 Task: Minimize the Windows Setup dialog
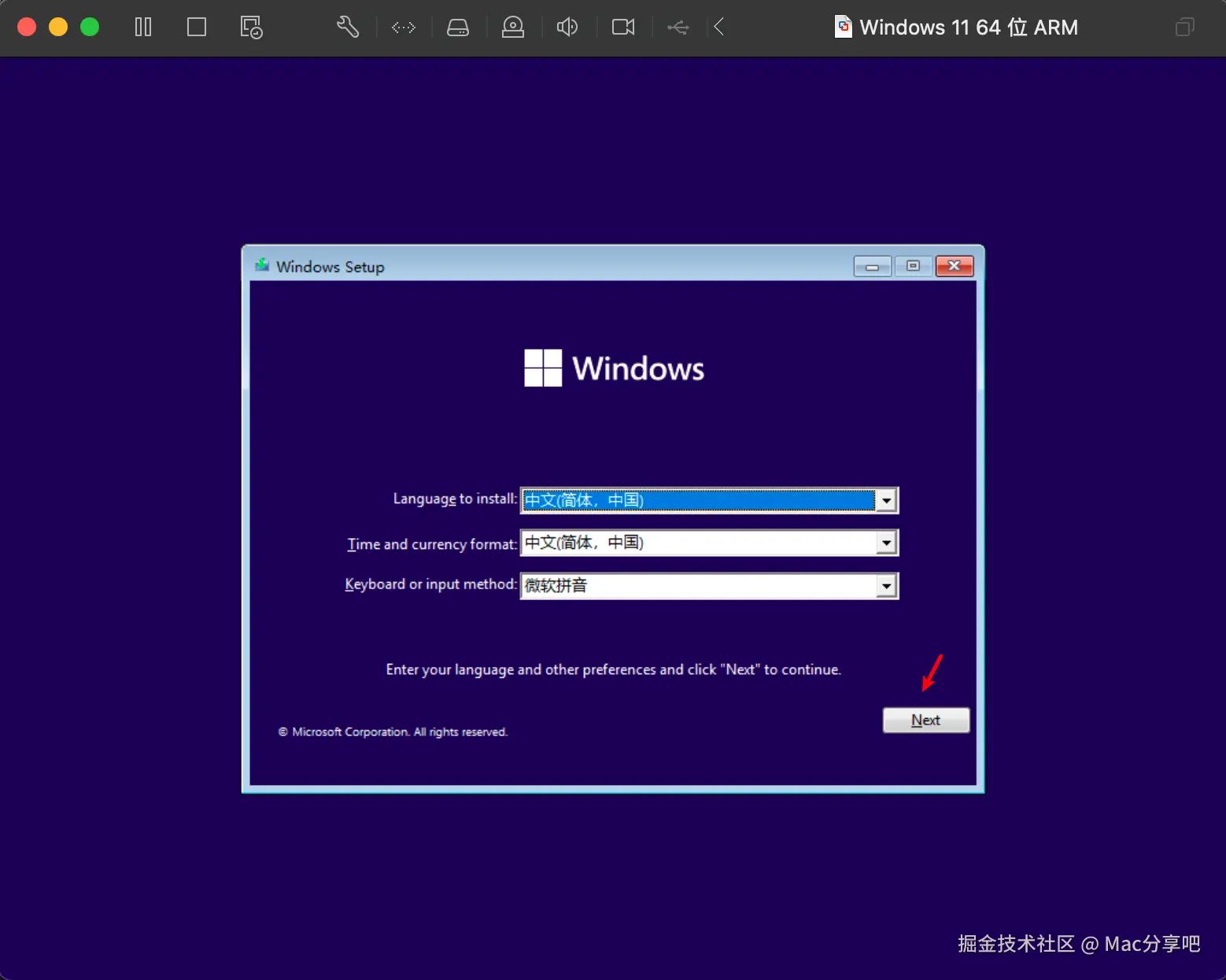(872, 267)
